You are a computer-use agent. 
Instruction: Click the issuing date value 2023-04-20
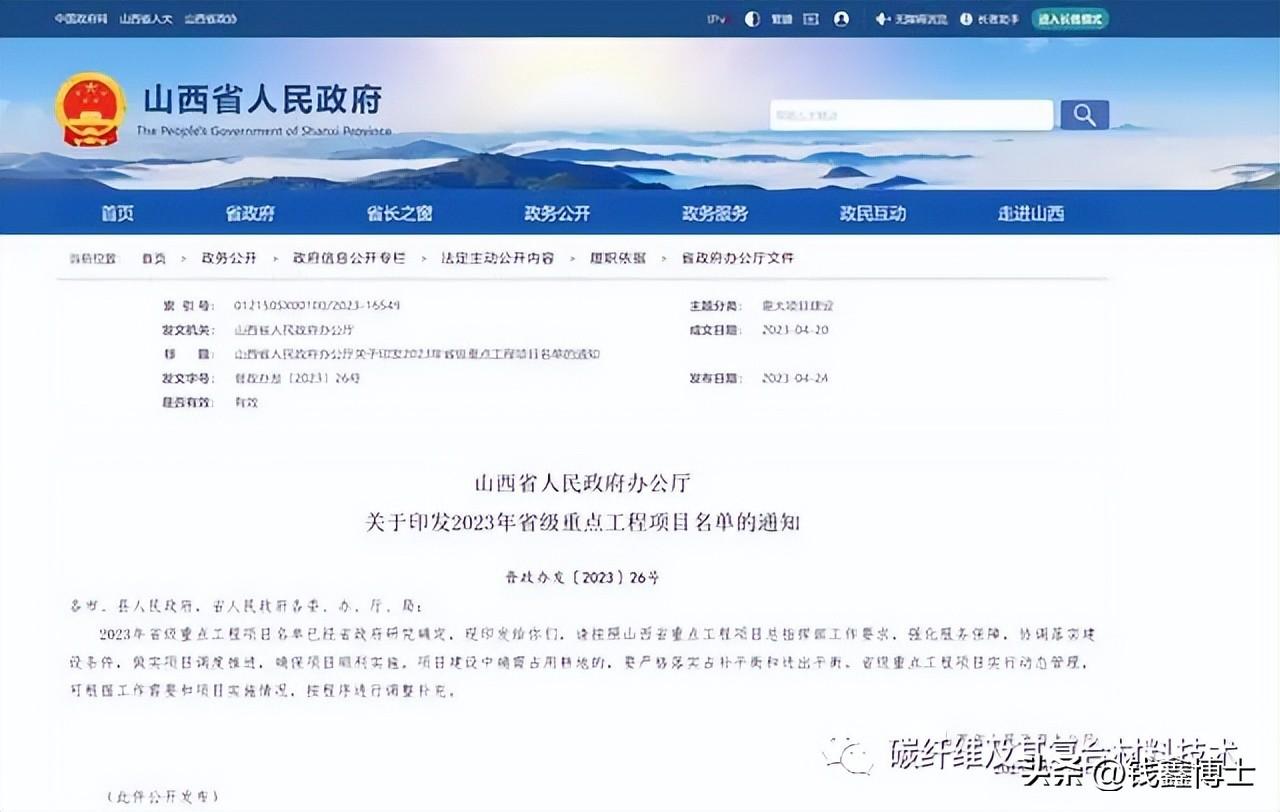(795, 330)
